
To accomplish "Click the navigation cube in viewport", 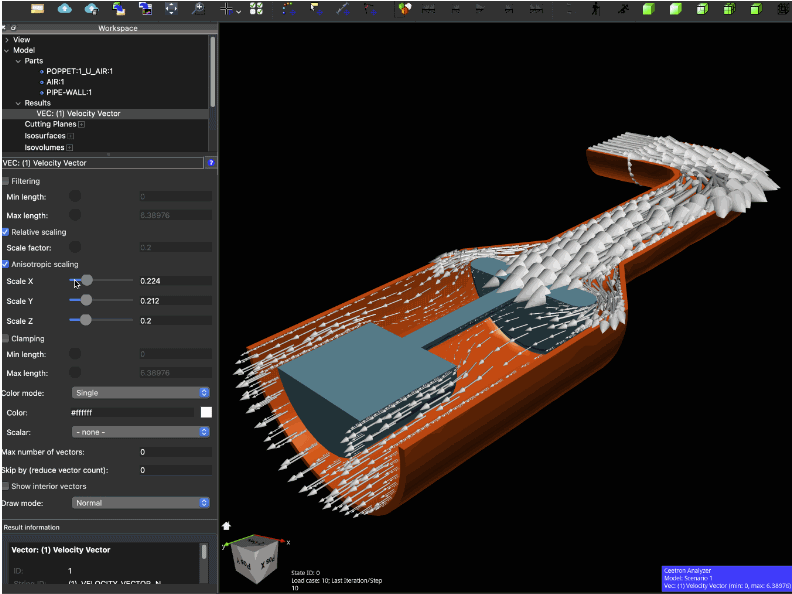I will coord(255,560).
